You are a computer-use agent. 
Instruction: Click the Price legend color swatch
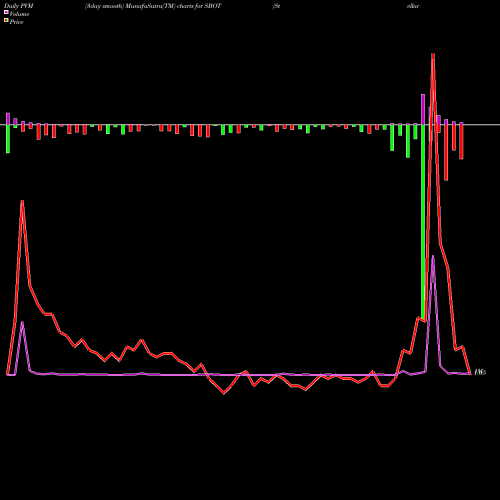click(6, 21)
